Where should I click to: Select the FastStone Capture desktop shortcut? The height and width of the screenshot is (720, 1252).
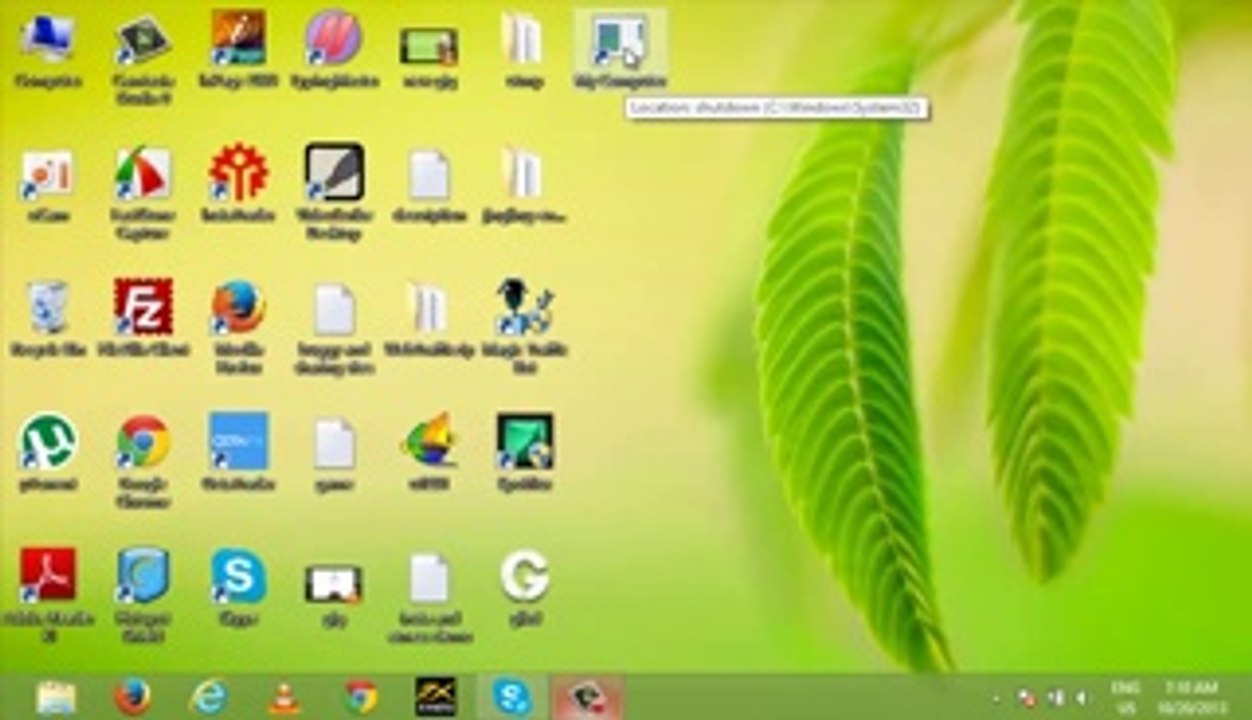click(143, 173)
